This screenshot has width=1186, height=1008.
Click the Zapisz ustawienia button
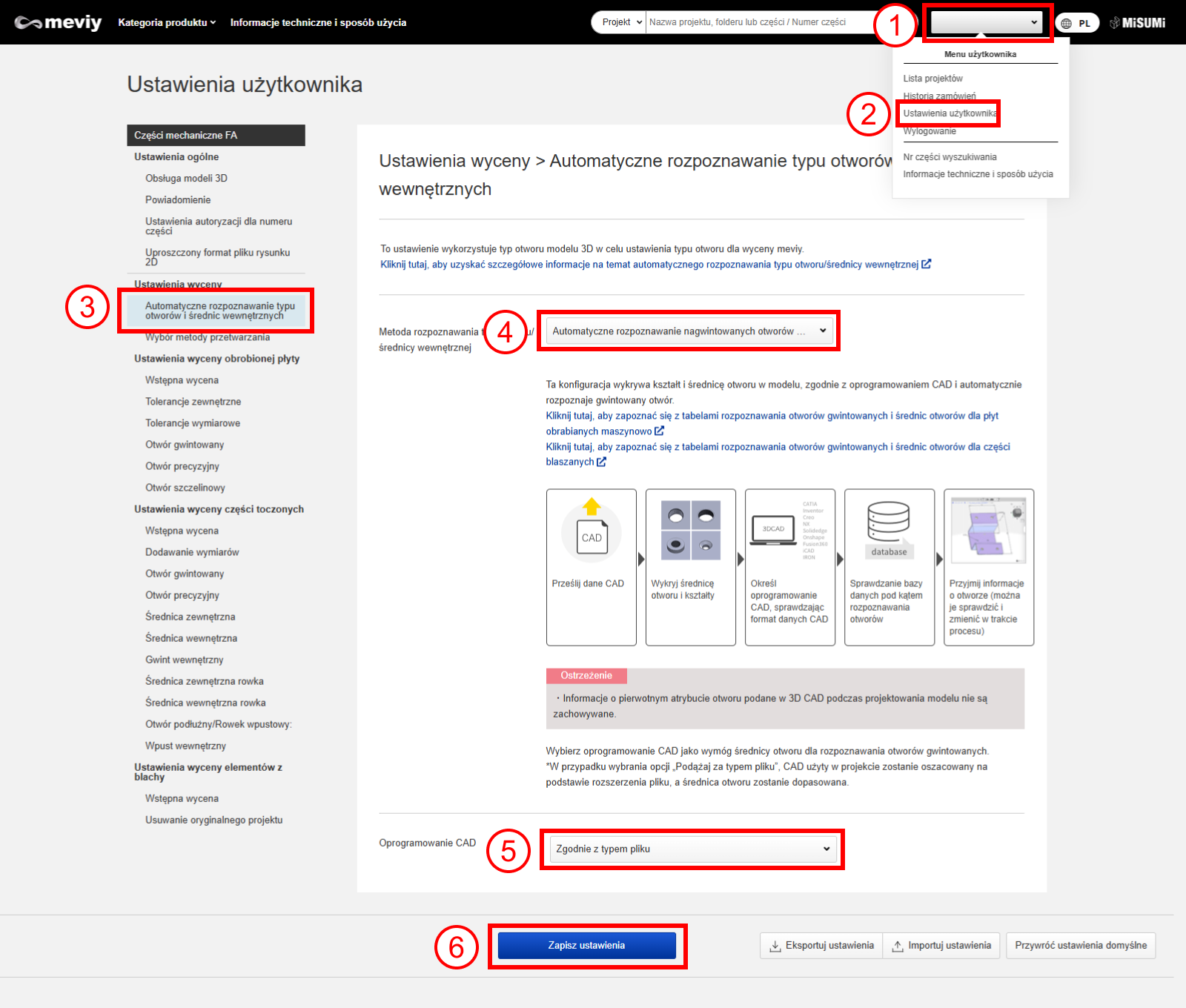click(586, 946)
